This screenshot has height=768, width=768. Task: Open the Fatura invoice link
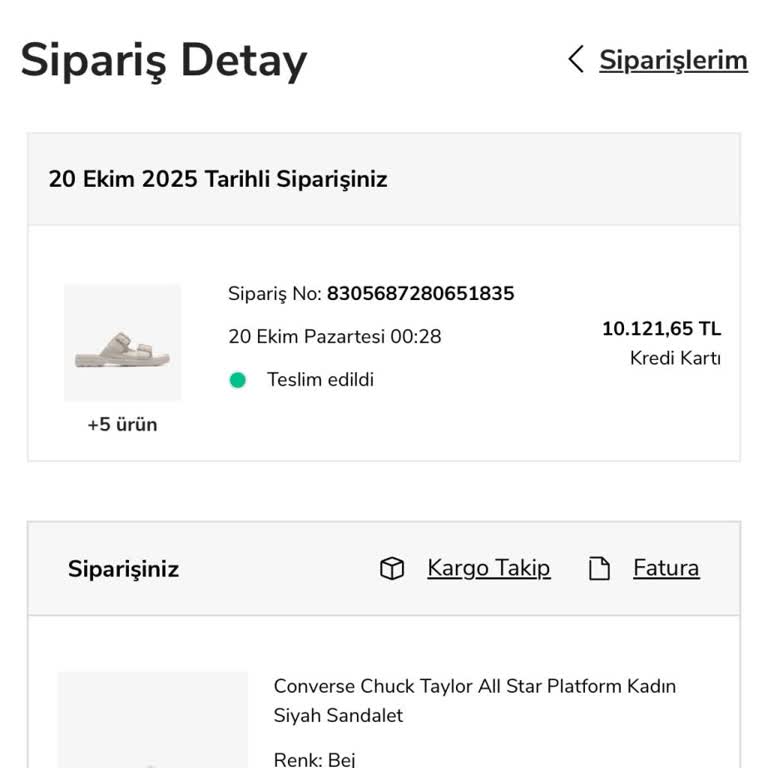pos(666,568)
